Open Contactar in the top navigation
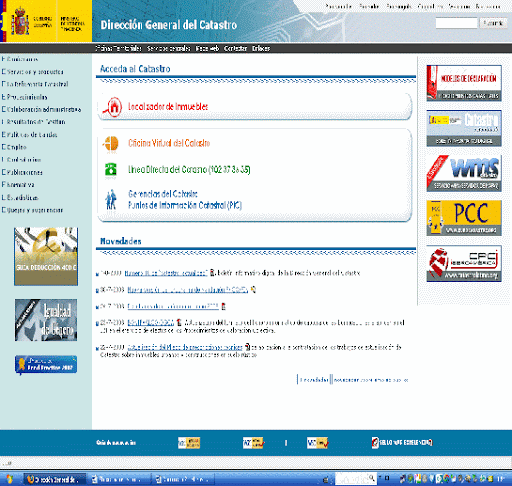This screenshot has width=512, height=486. click(235, 49)
